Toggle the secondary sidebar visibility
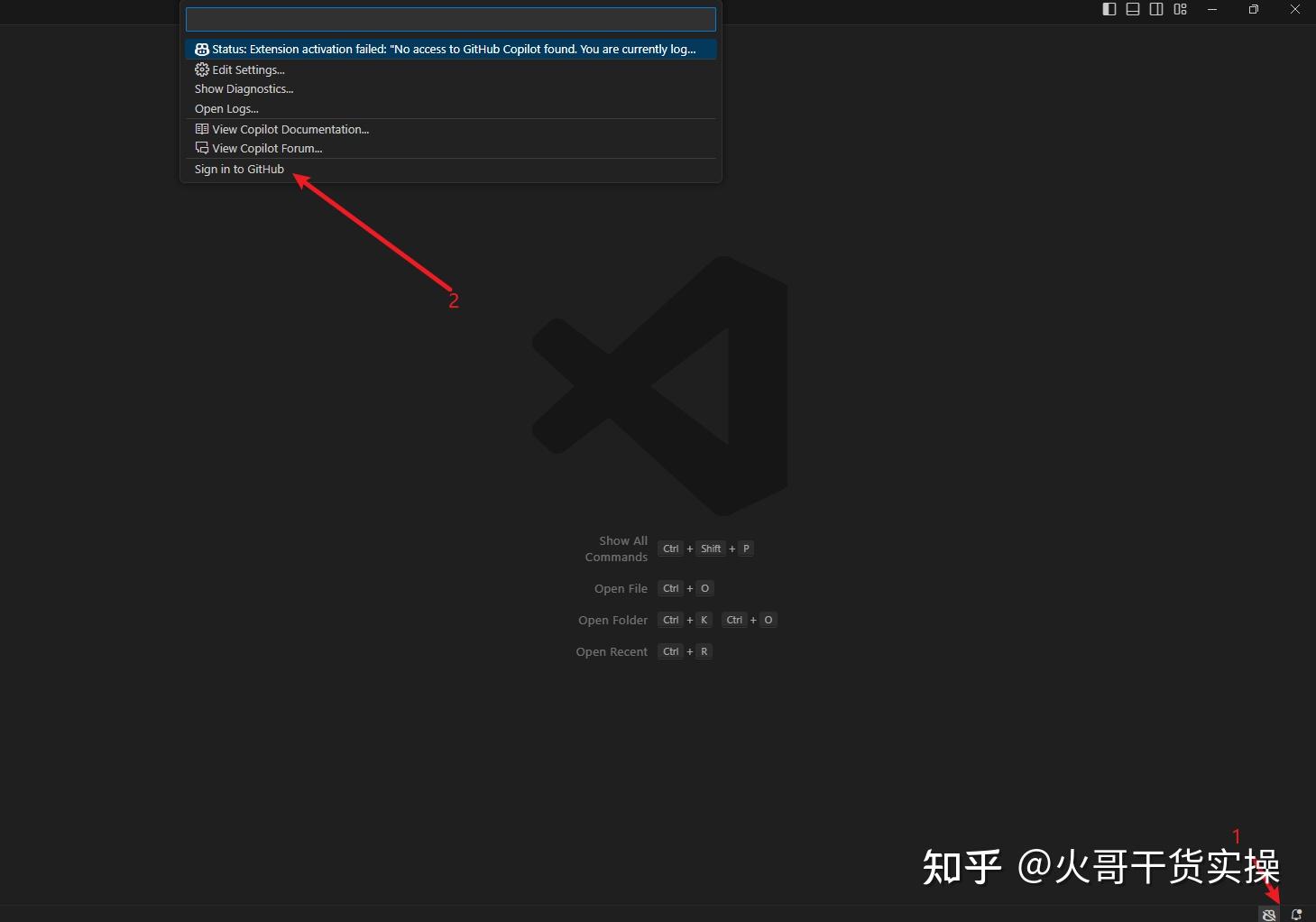 click(1155, 9)
